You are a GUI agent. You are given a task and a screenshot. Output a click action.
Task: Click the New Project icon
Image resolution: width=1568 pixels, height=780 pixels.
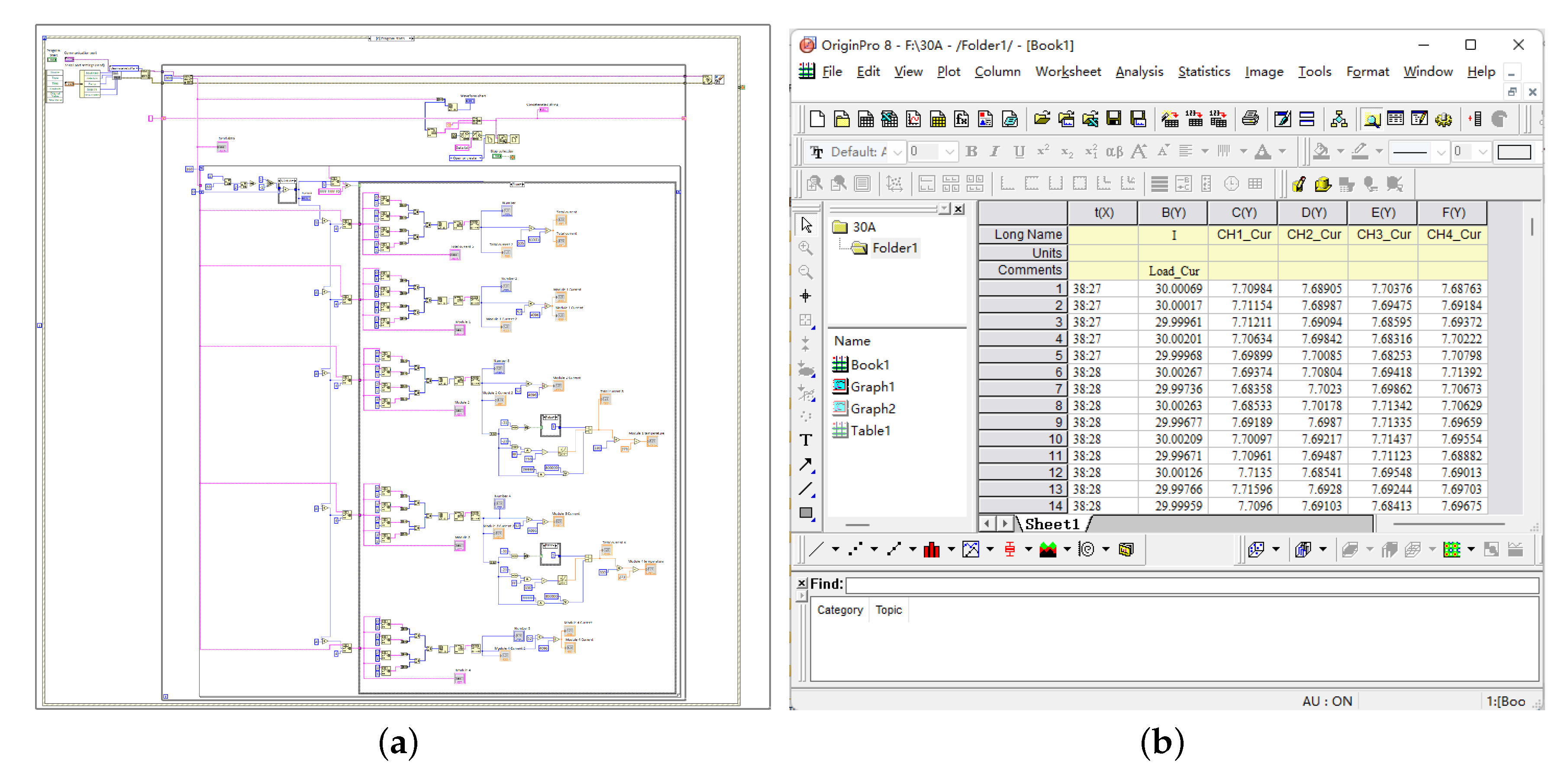click(817, 119)
